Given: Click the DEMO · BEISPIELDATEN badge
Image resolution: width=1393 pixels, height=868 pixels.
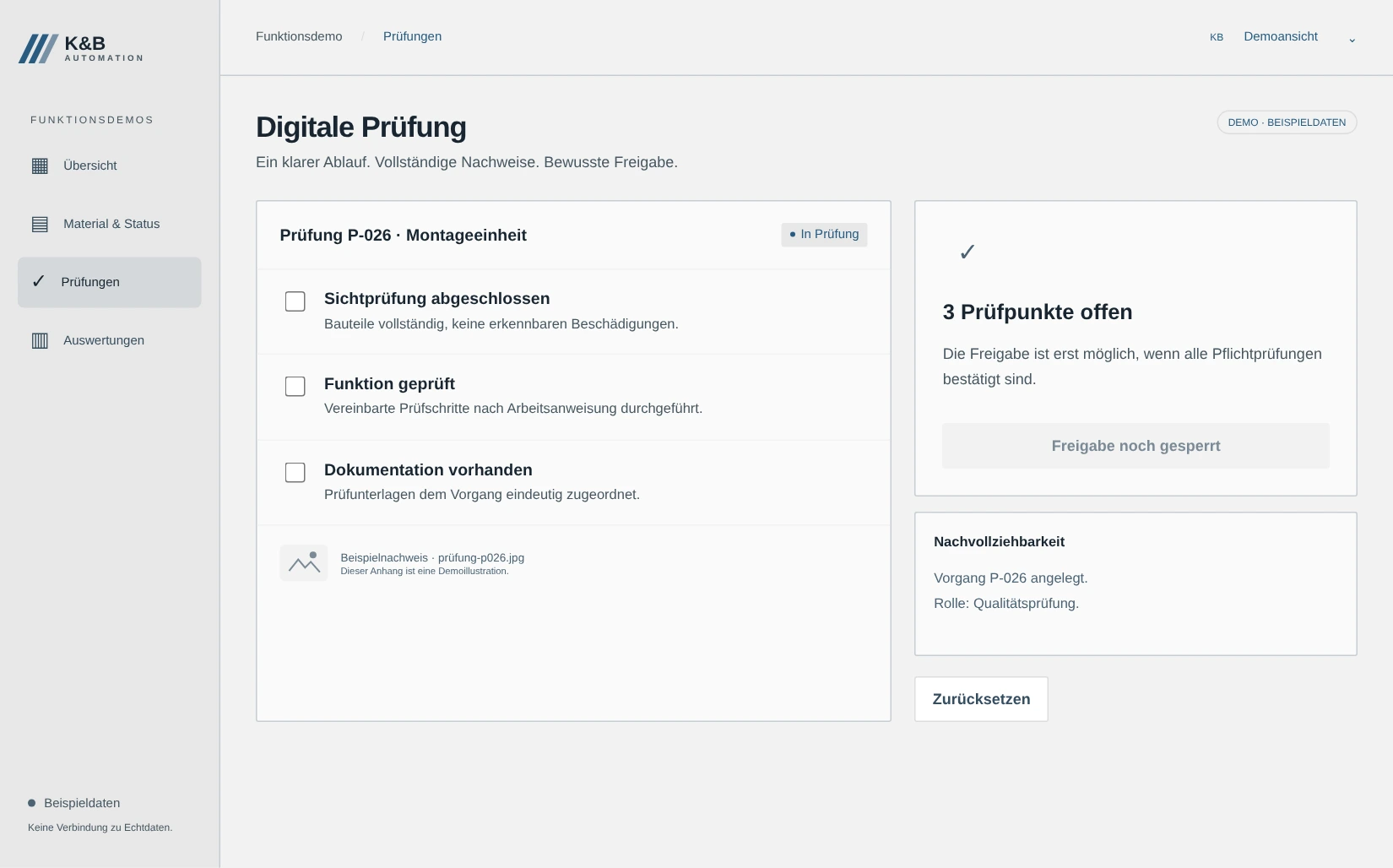Looking at the screenshot, I should tap(1287, 122).
